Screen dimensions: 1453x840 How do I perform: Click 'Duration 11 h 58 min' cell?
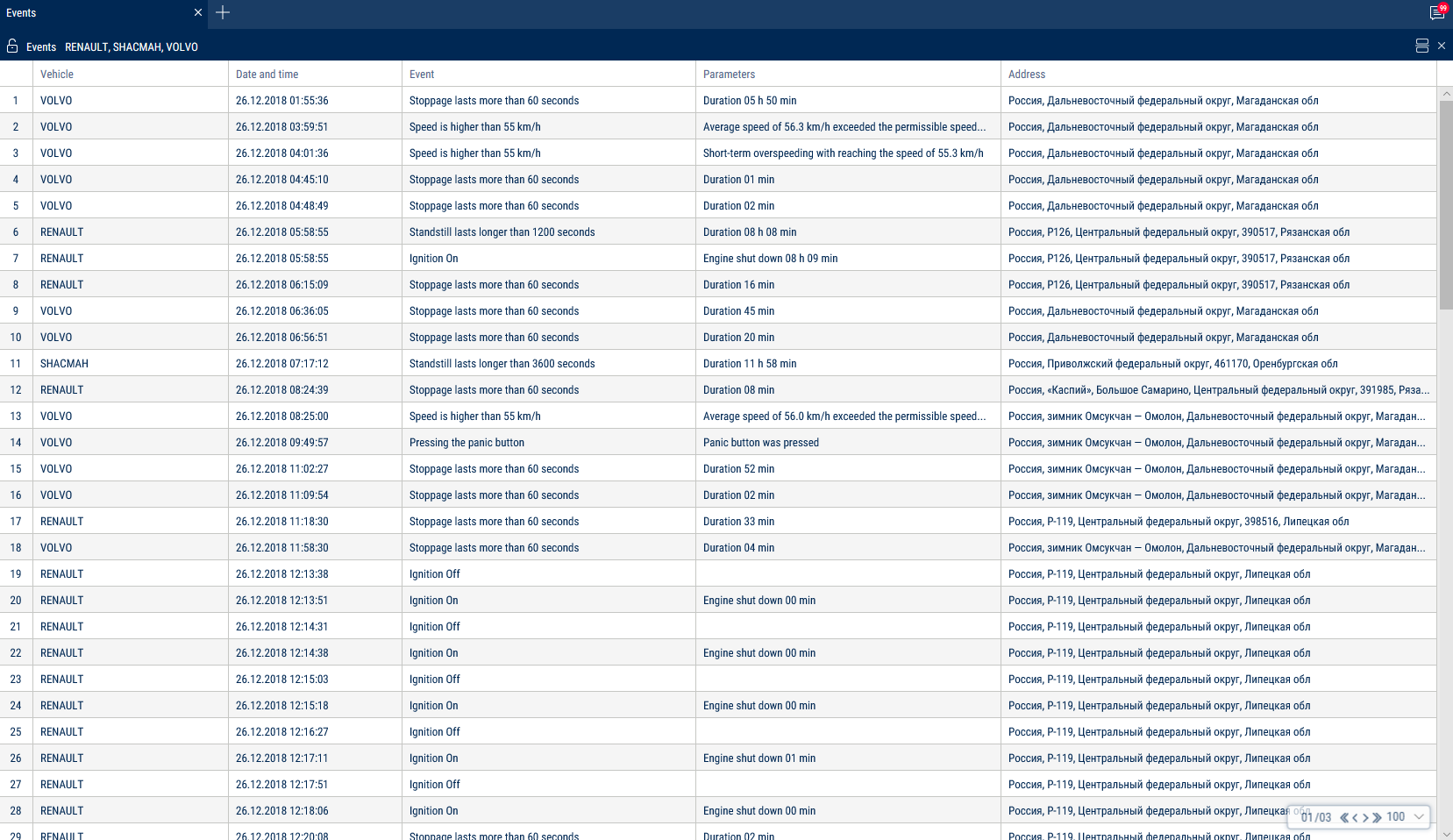[x=848, y=363]
